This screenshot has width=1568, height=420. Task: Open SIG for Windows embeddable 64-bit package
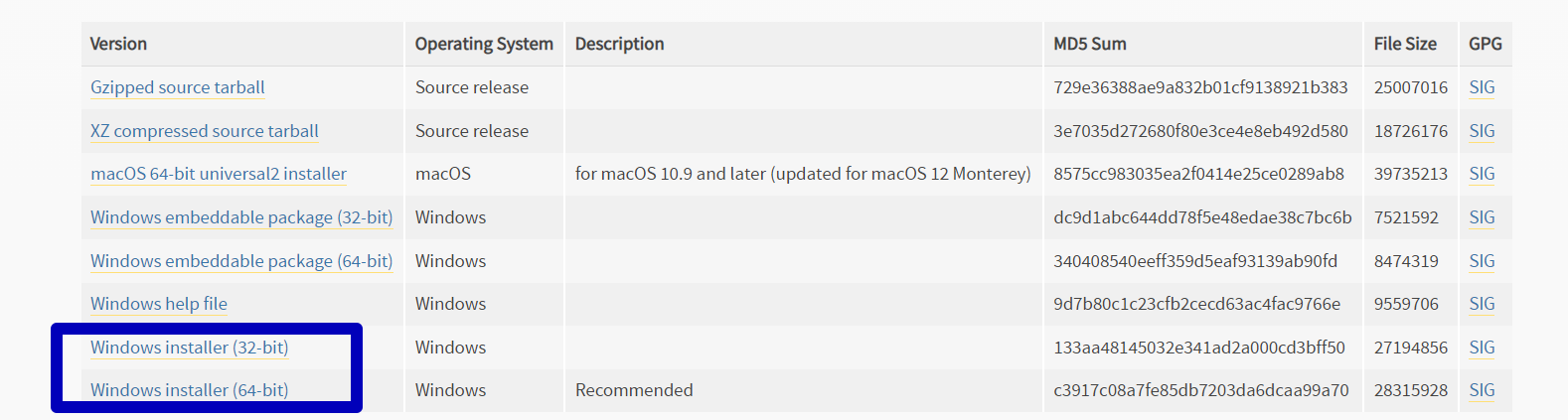(x=1482, y=261)
